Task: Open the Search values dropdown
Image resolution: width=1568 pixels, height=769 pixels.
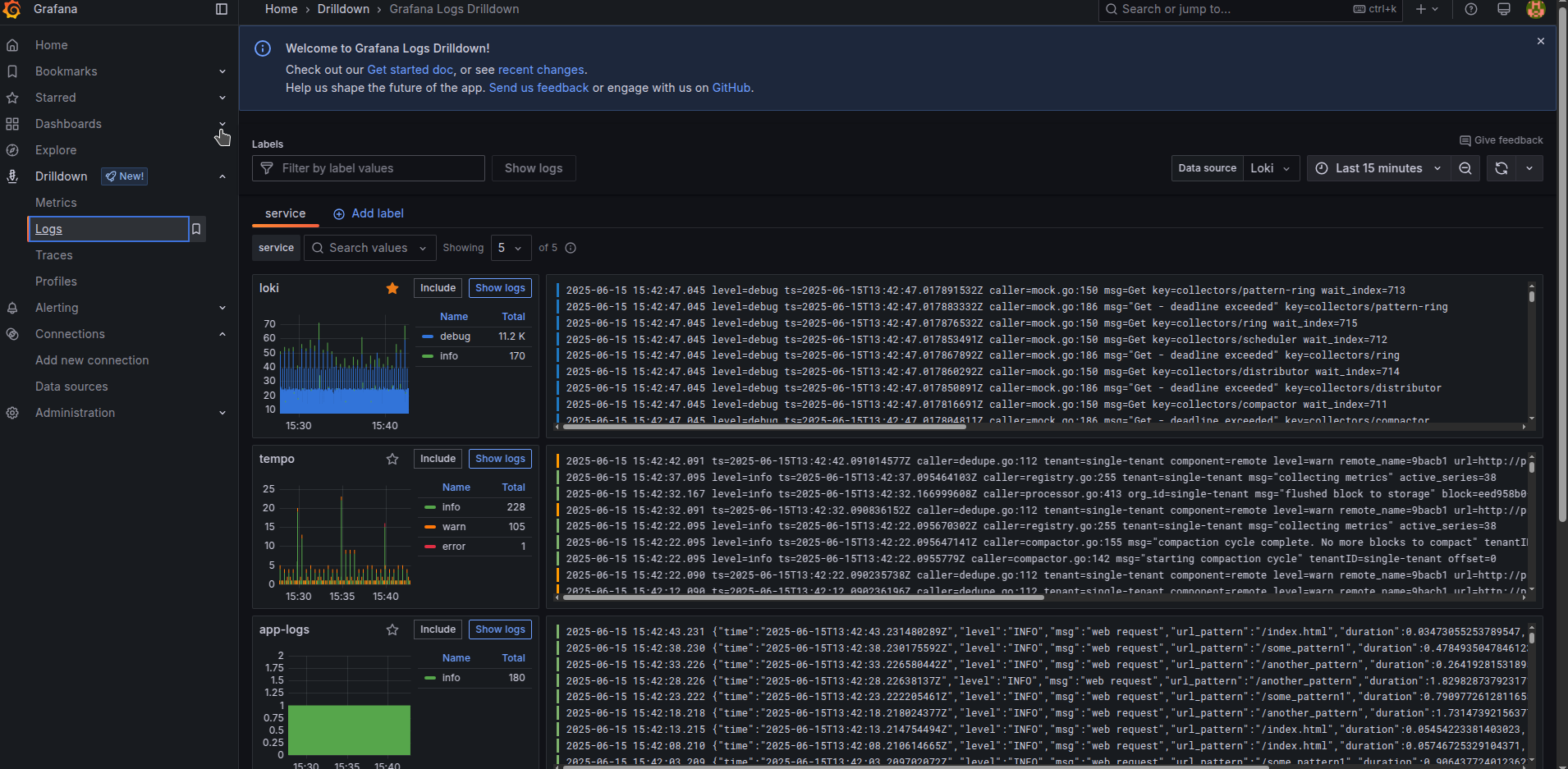Action: tap(370, 248)
